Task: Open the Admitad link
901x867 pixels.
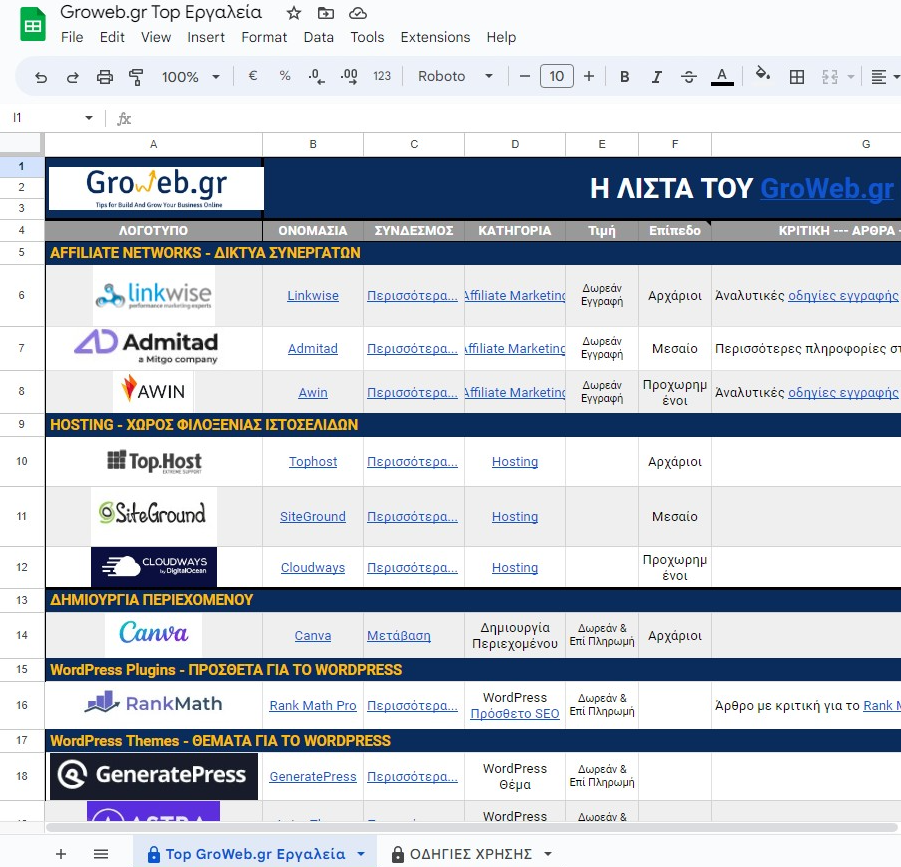Action: (313, 348)
